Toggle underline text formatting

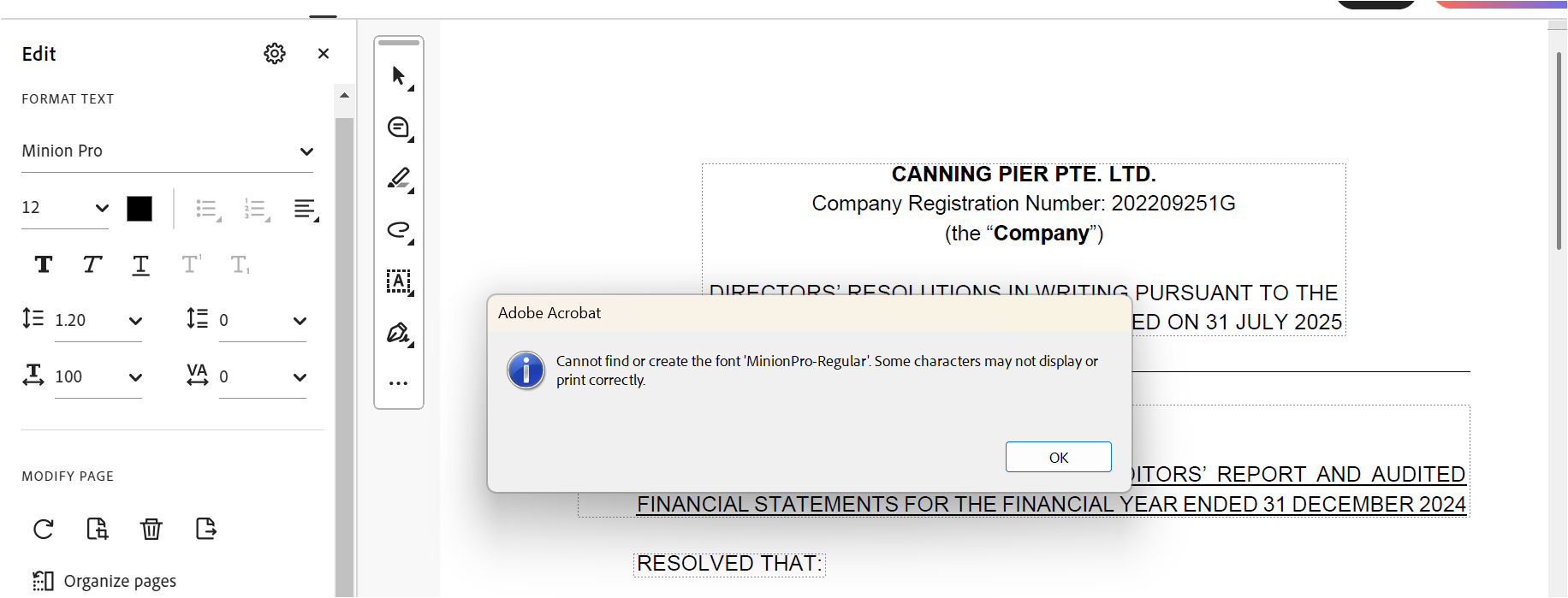point(140,265)
